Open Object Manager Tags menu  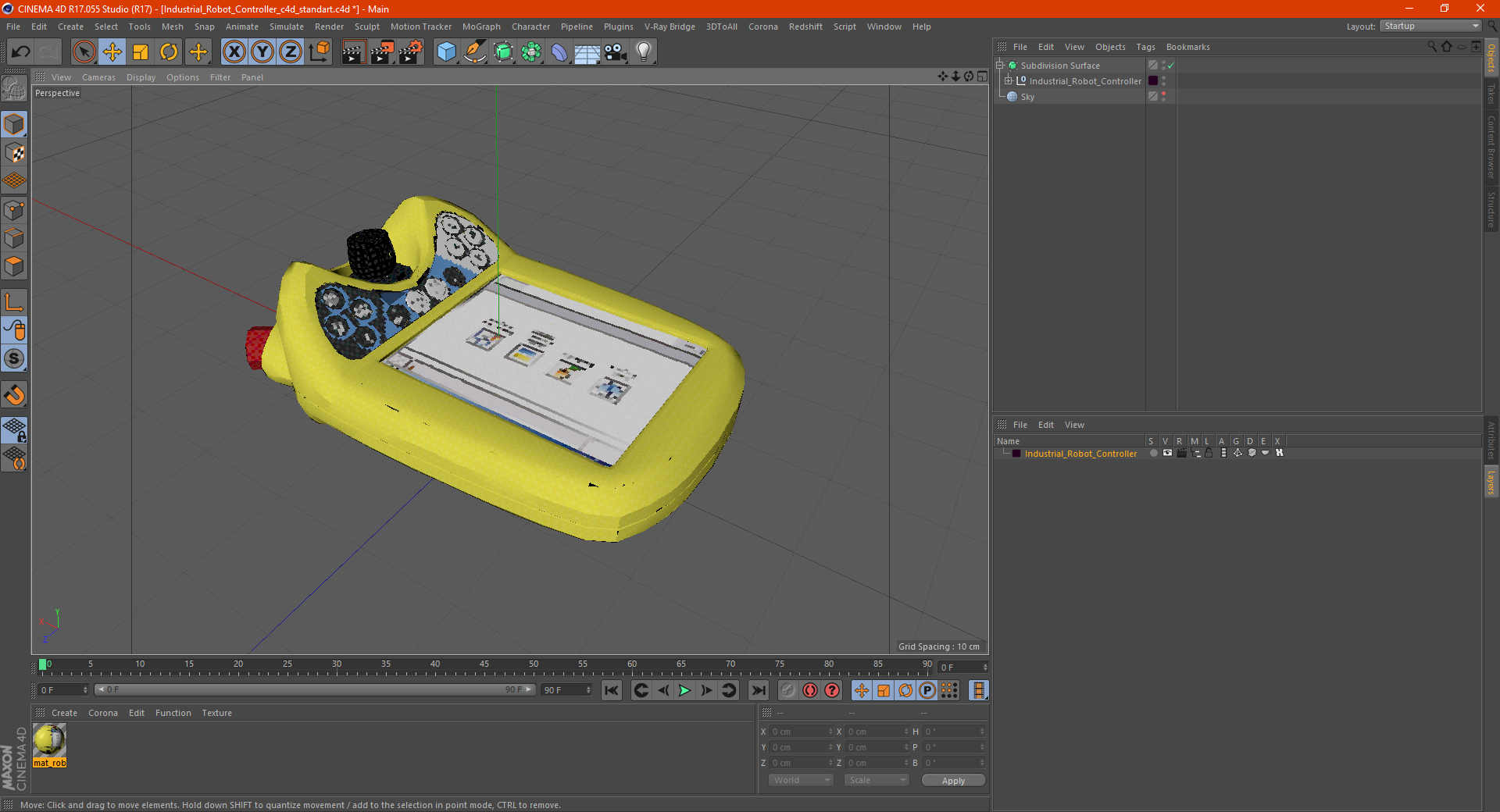[x=1145, y=47]
